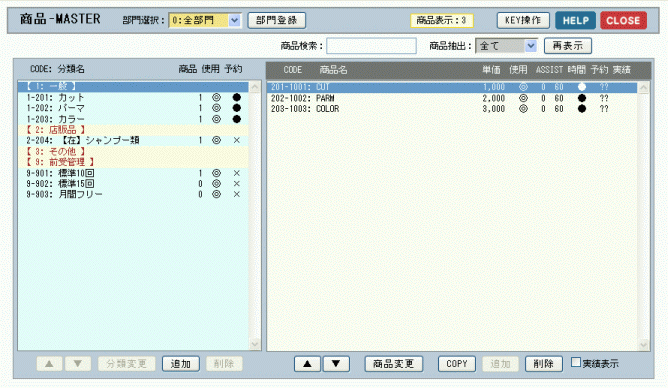This screenshot has width=668, height=388.
Task: Delete product with right 削除 button
Action: (544, 364)
